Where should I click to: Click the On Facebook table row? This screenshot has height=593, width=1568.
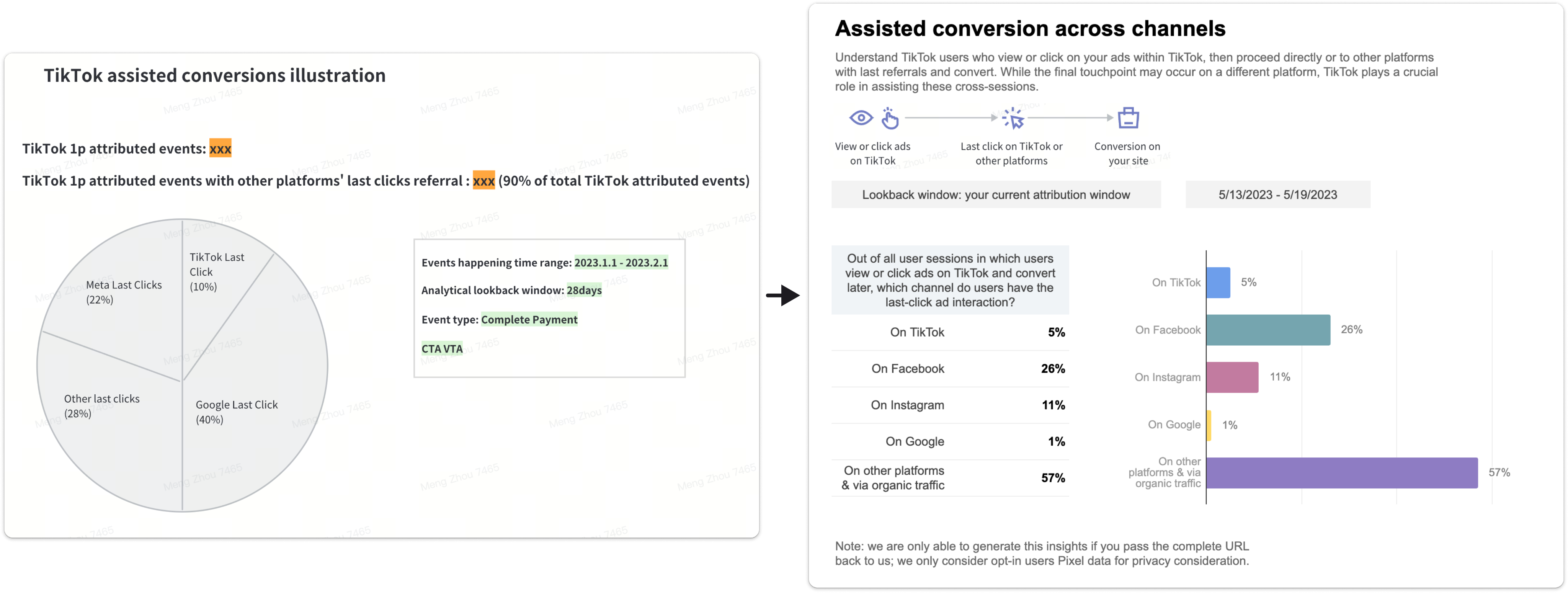click(x=949, y=369)
